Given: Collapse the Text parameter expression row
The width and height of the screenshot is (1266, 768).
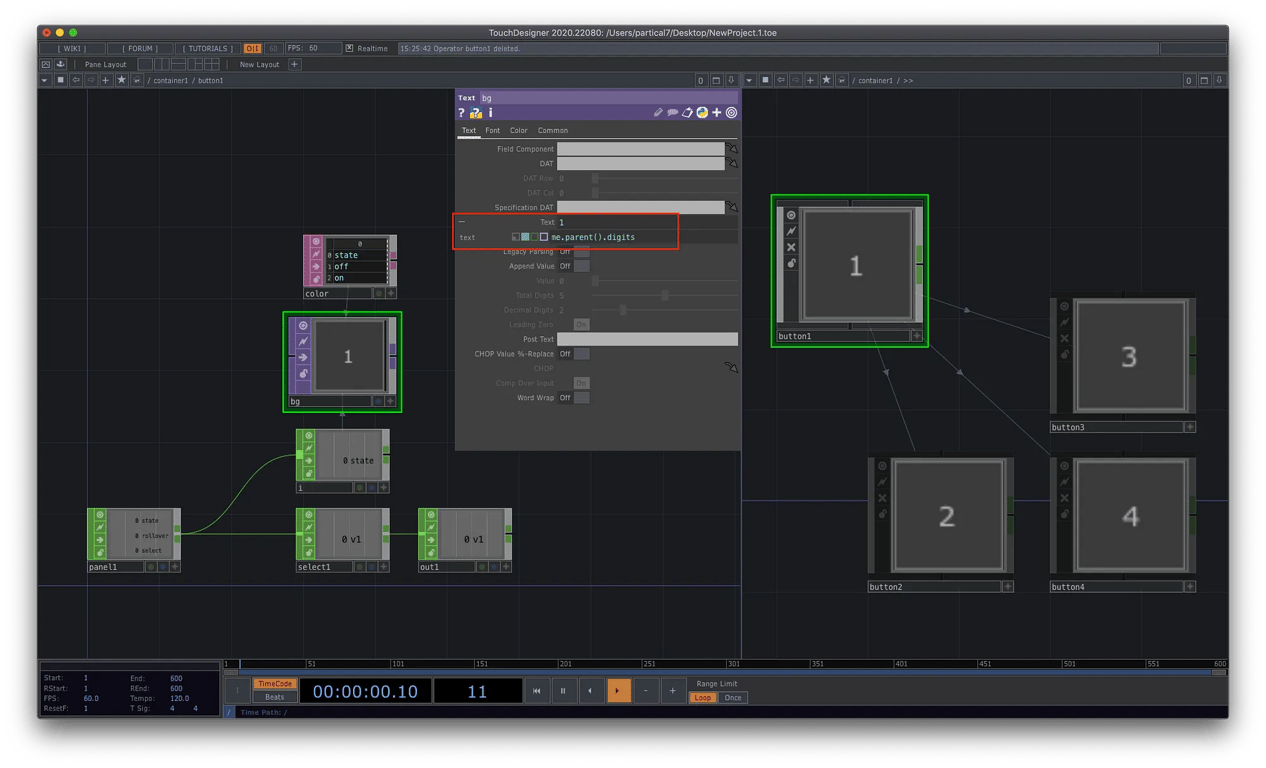Looking at the screenshot, I should pos(462,222).
